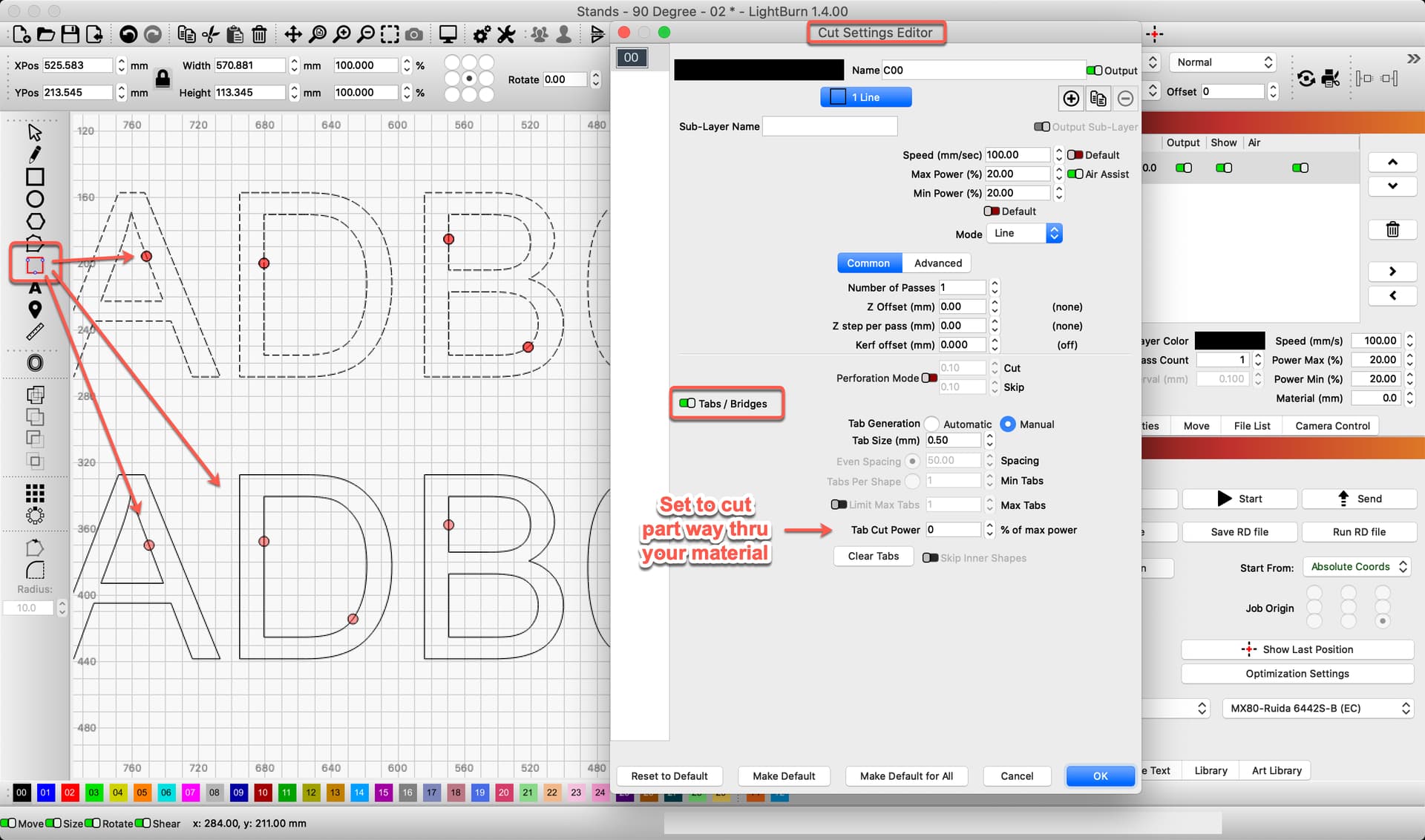Pick the Draw Lines pencil tool

pyautogui.click(x=35, y=154)
